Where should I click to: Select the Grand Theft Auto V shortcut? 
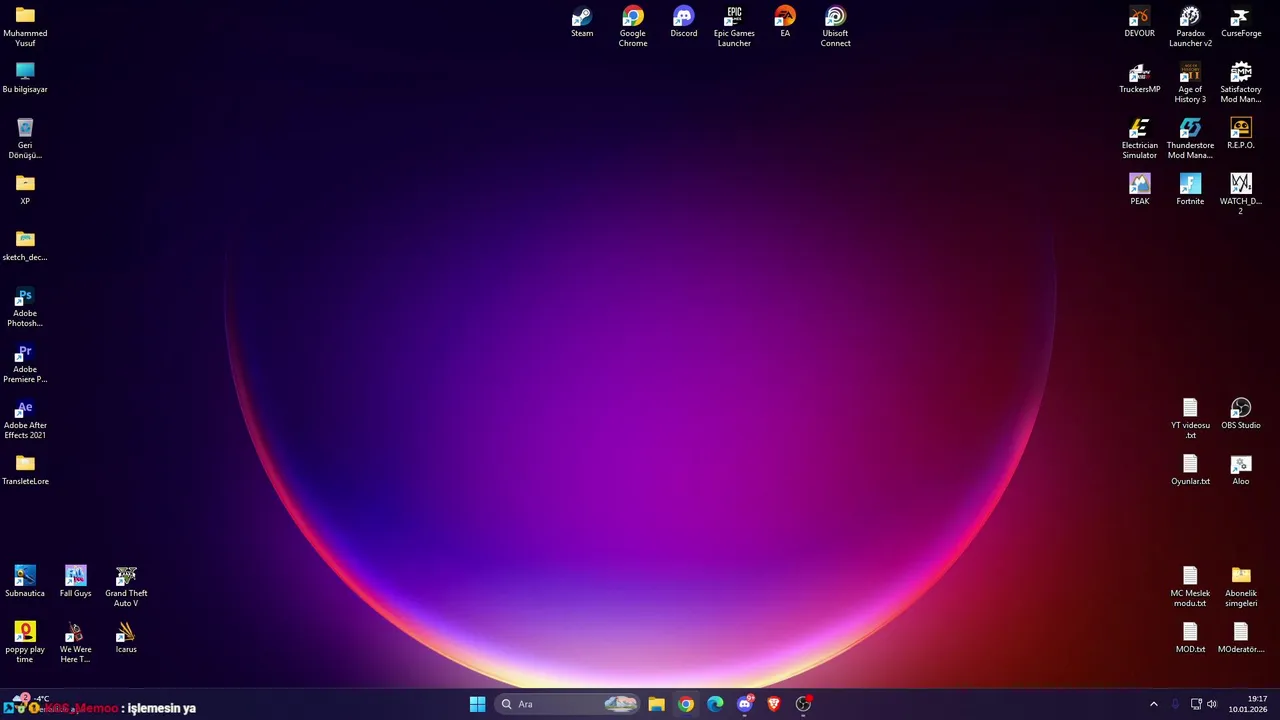click(126, 587)
